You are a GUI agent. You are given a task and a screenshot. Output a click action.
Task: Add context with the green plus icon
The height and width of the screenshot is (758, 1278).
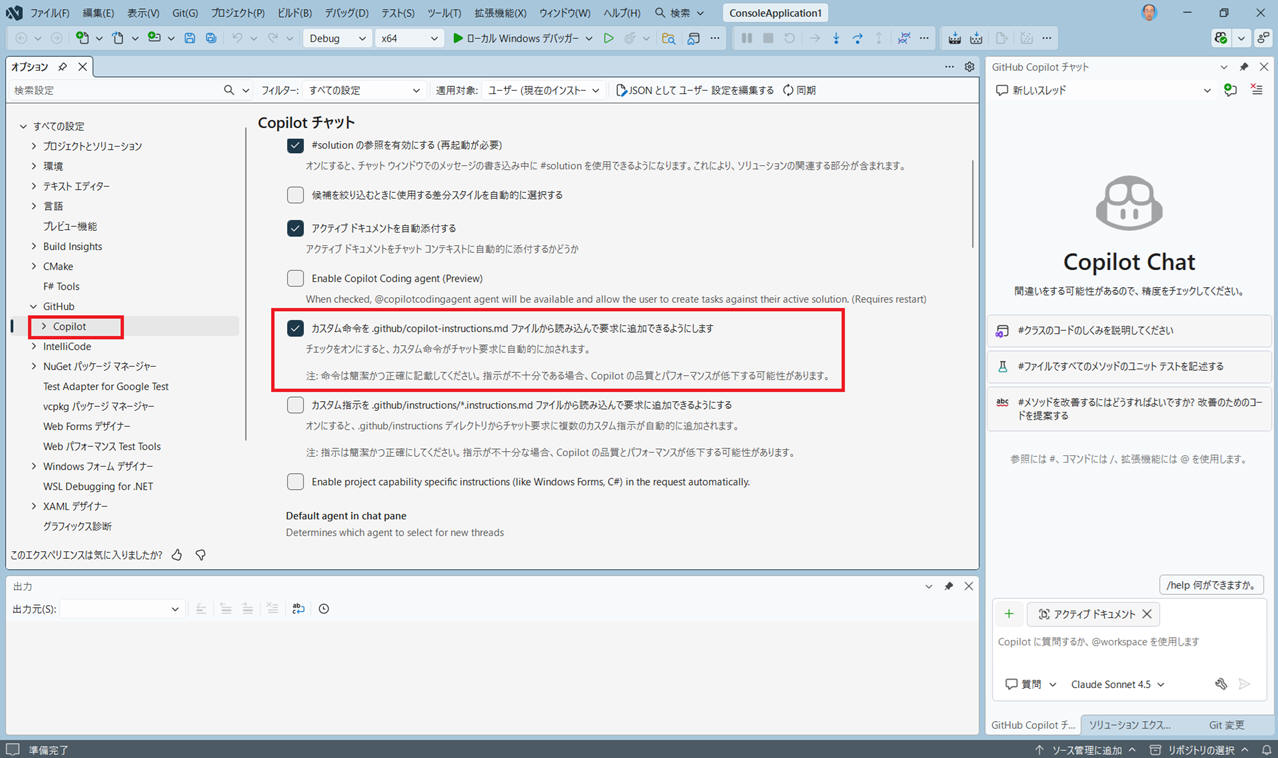[x=1008, y=613]
